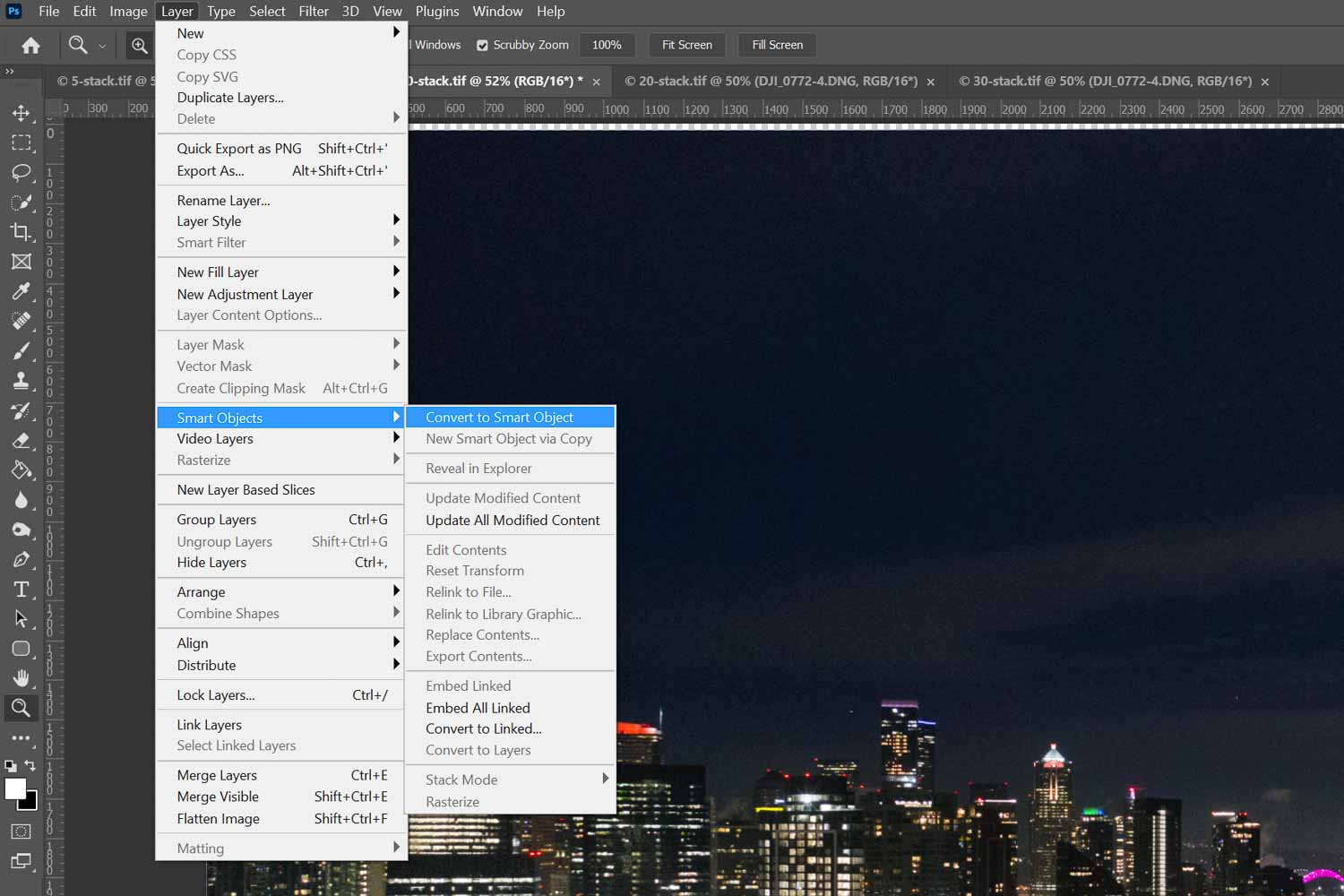Select the Spot Healing Brush tool

coord(21,321)
